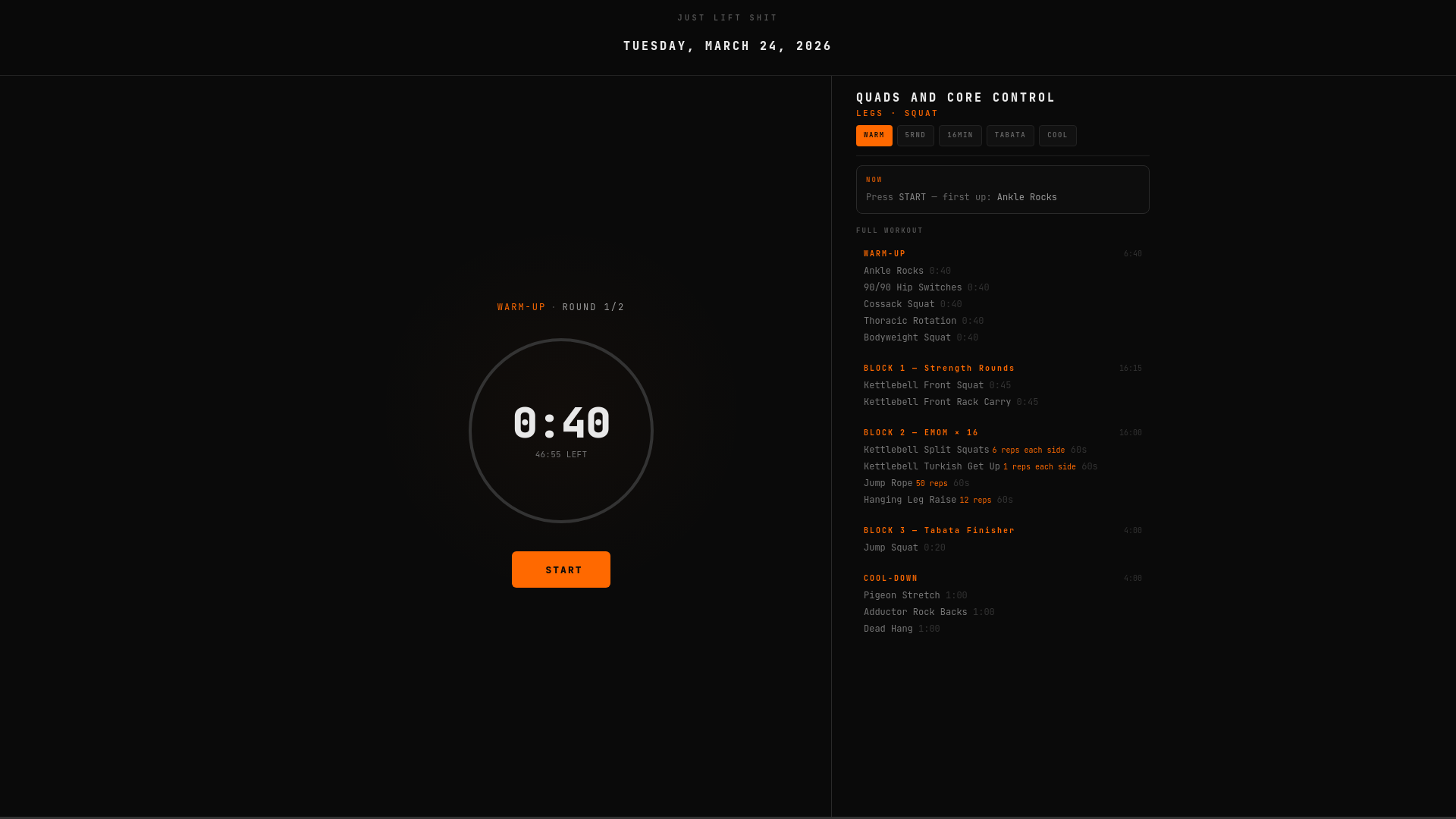Click the BLOCK 3 Tabata Finisher header
The image size is (1456, 819).
pos(939,531)
